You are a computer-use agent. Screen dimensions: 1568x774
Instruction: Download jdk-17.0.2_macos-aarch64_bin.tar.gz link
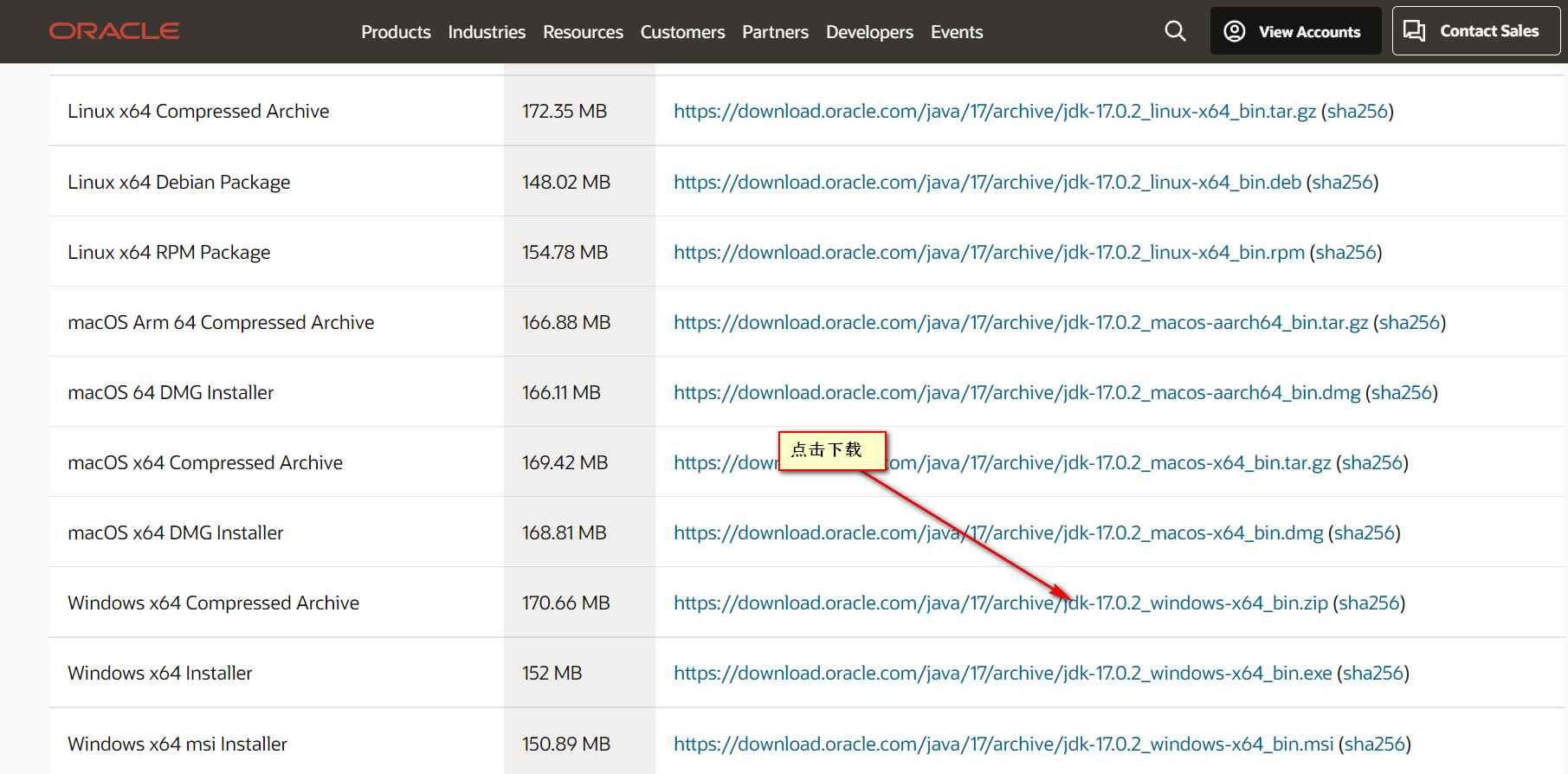point(1021,322)
